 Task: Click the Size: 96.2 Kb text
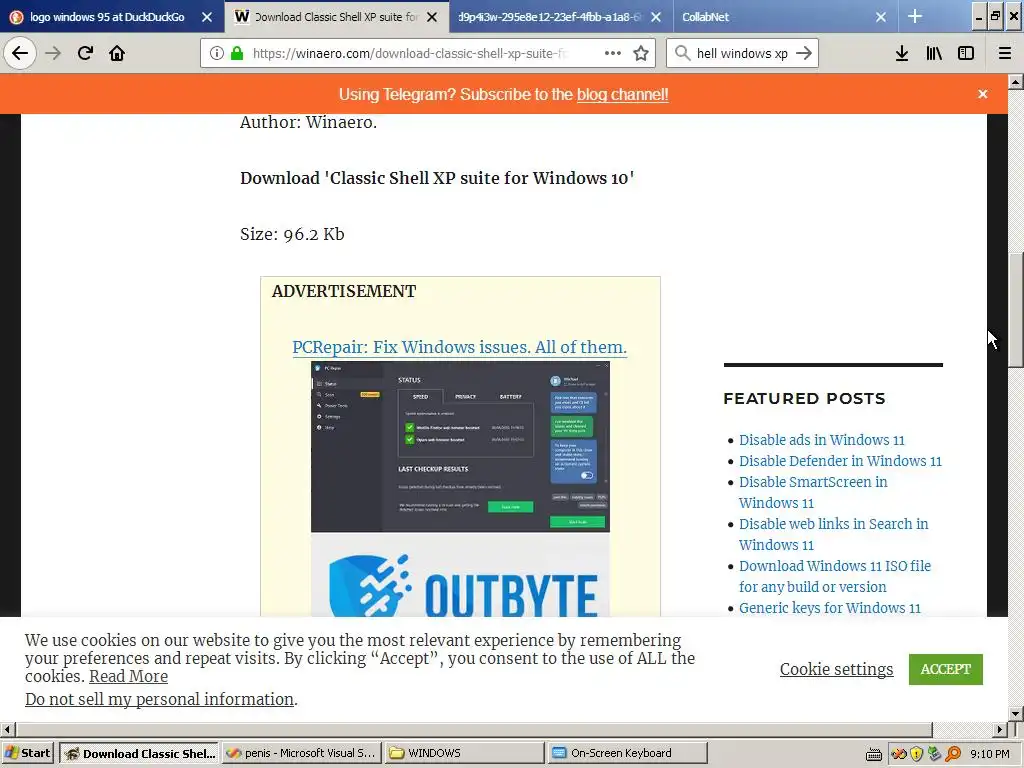coord(292,234)
